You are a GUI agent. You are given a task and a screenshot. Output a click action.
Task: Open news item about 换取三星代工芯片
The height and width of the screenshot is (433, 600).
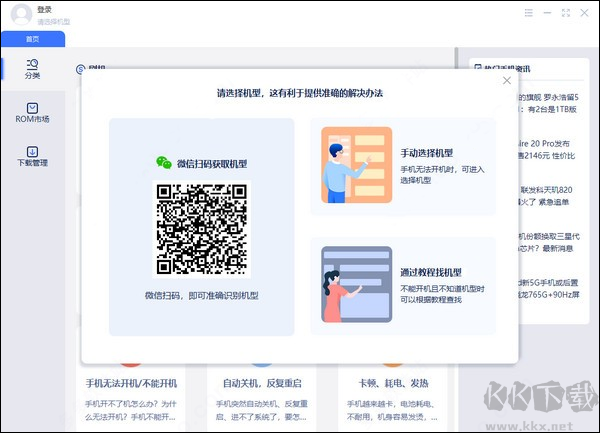549,243
